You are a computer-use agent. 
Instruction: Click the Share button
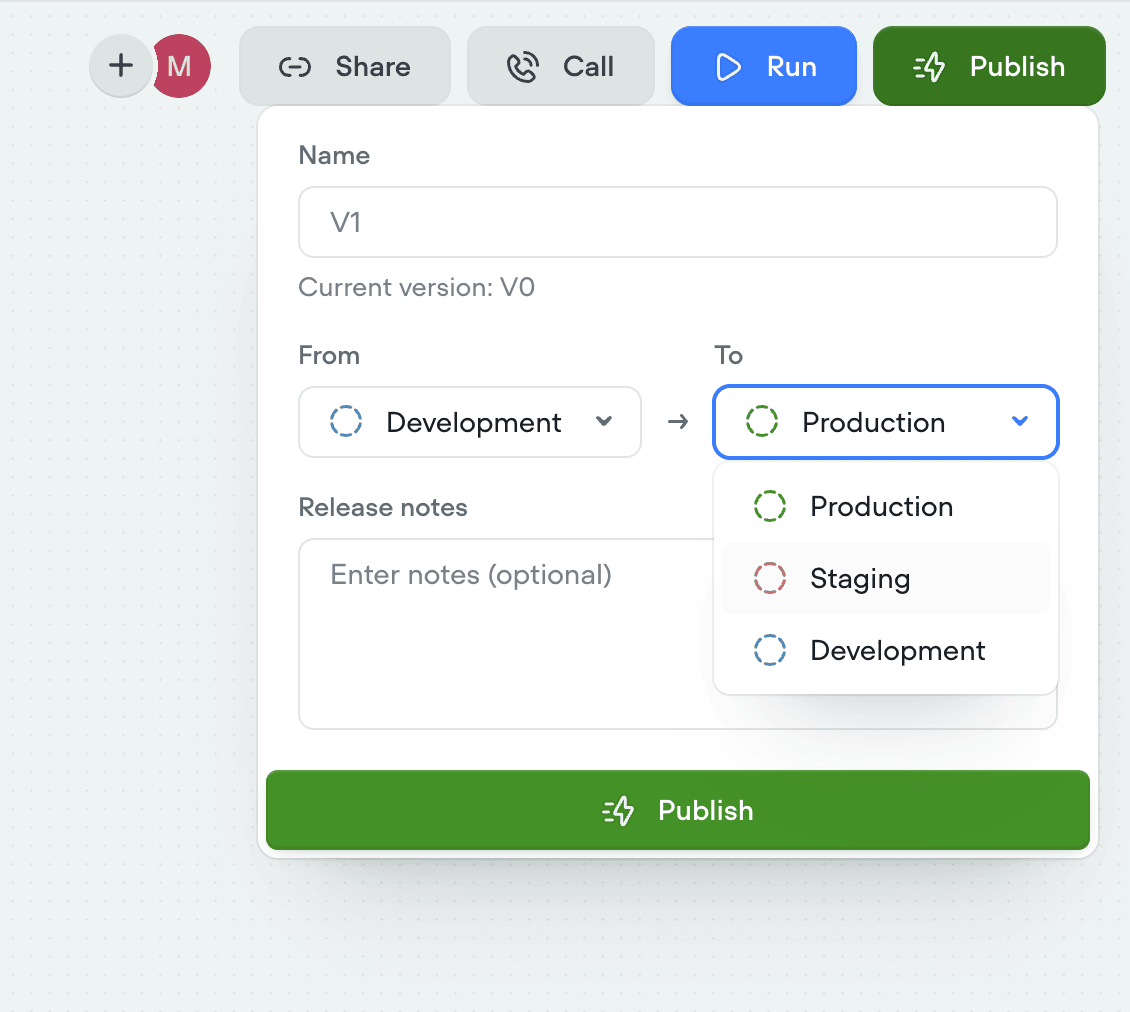[344, 66]
